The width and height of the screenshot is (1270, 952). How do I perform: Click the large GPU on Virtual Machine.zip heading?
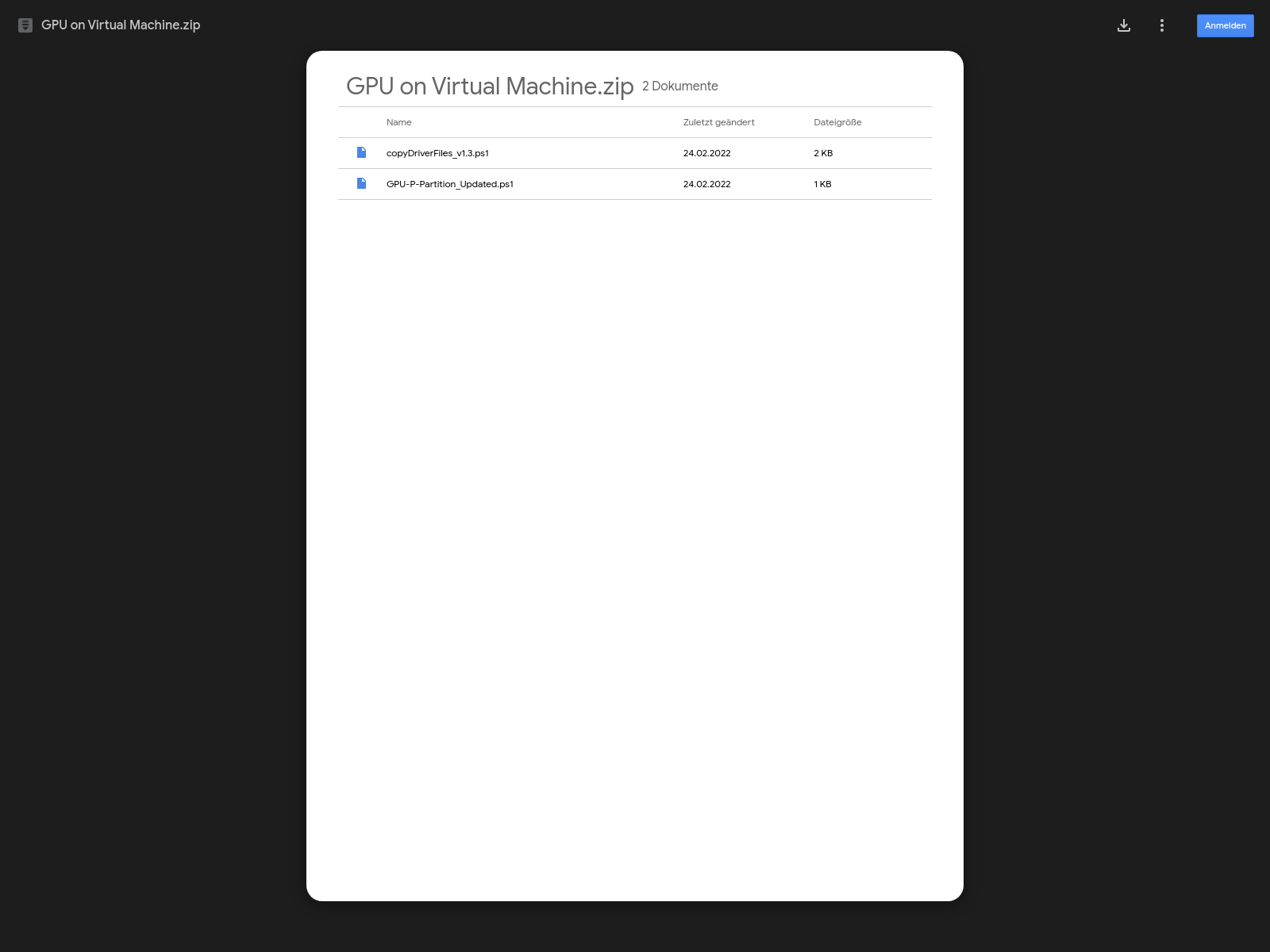point(490,86)
